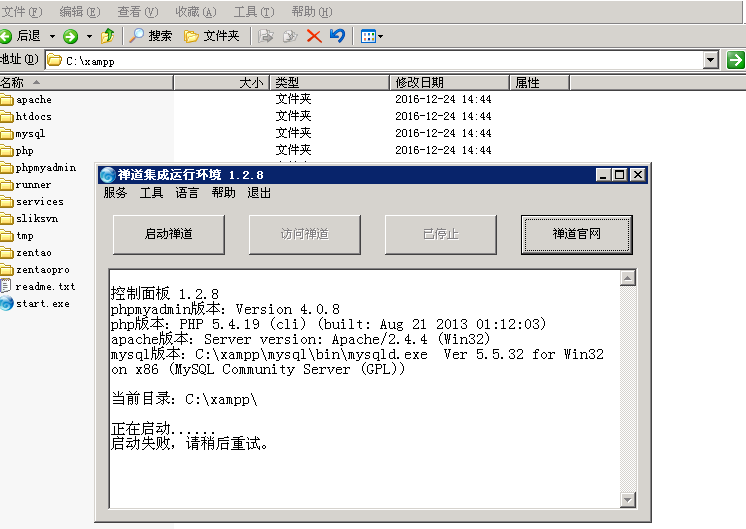Click the Back arrow icon in Explorer toolbar
Viewport: 746px width, 529px height.
(5, 36)
